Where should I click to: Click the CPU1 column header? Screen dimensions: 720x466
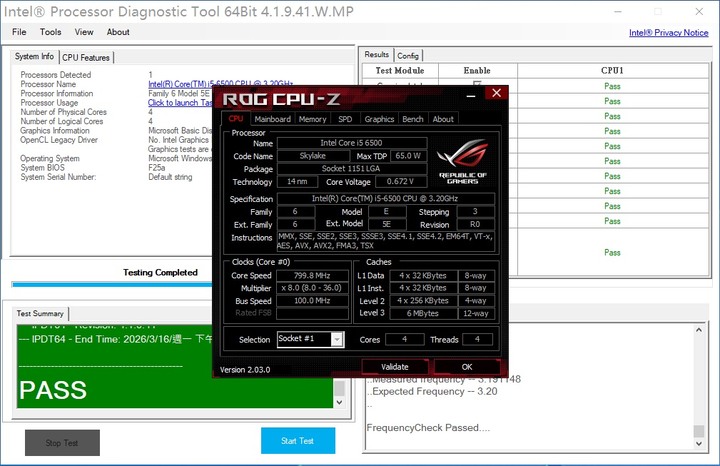coord(613,71)
